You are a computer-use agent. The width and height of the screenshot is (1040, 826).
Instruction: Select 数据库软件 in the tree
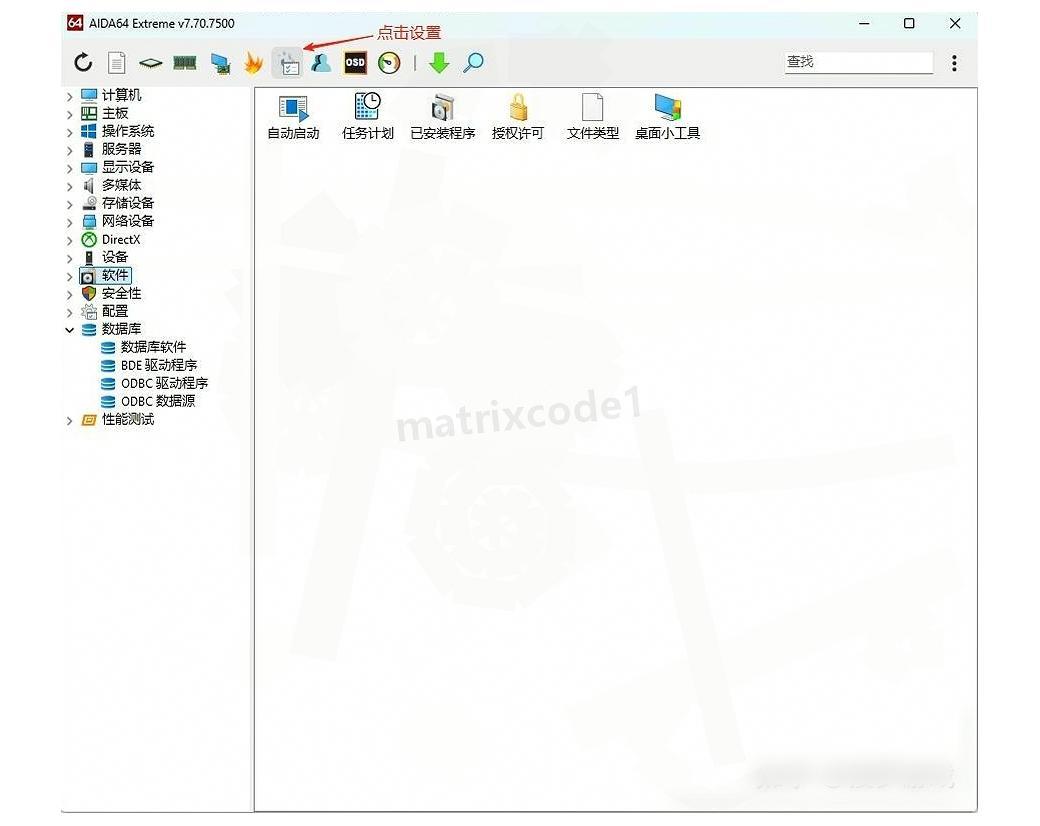(153, 347)
